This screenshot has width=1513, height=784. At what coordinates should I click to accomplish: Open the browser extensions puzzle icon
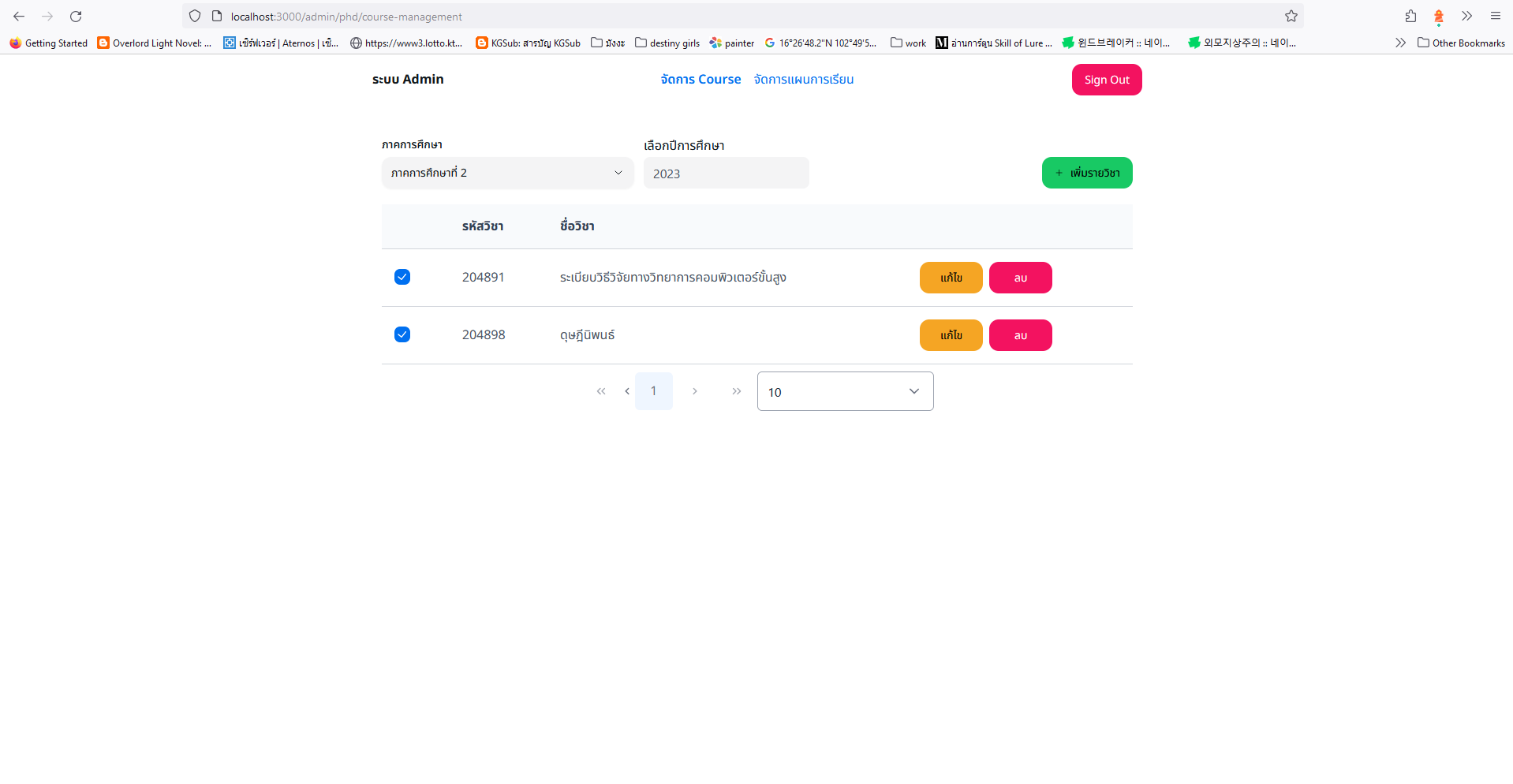point(1409,16)
